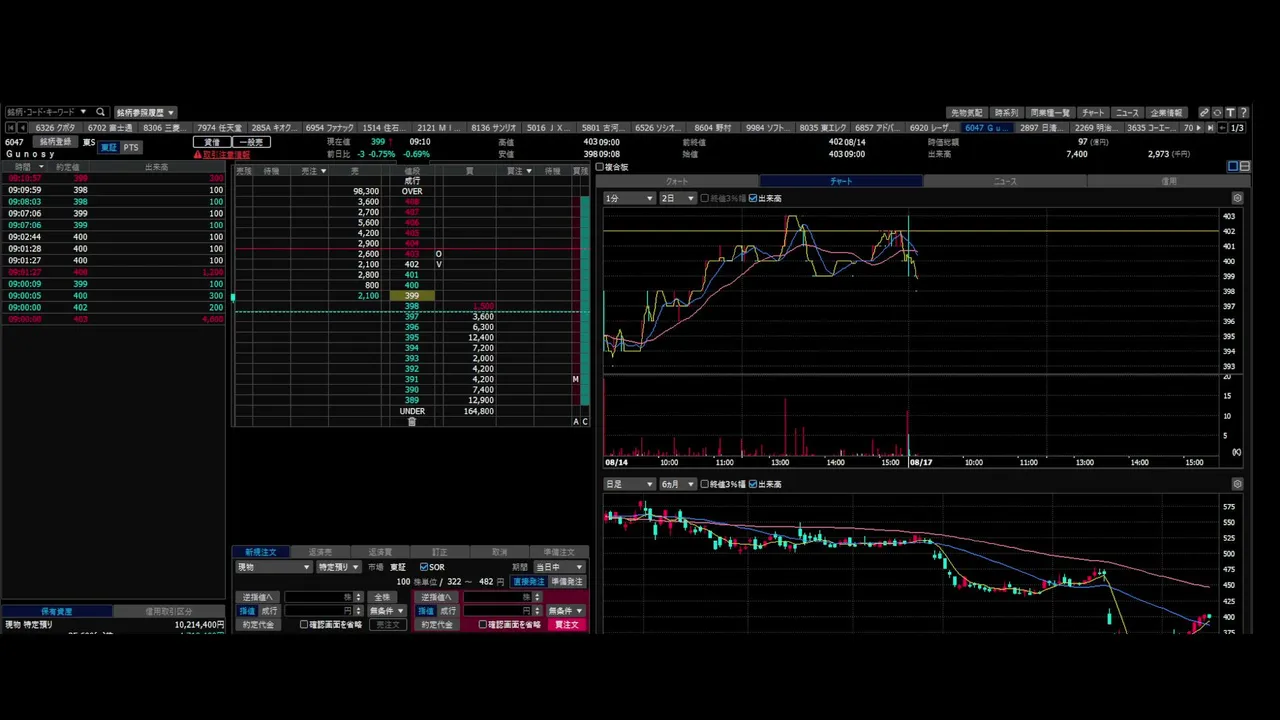Click the buy-side 逆指値へ button
The height and width of the screenshot is (720, 1280).
437,597
